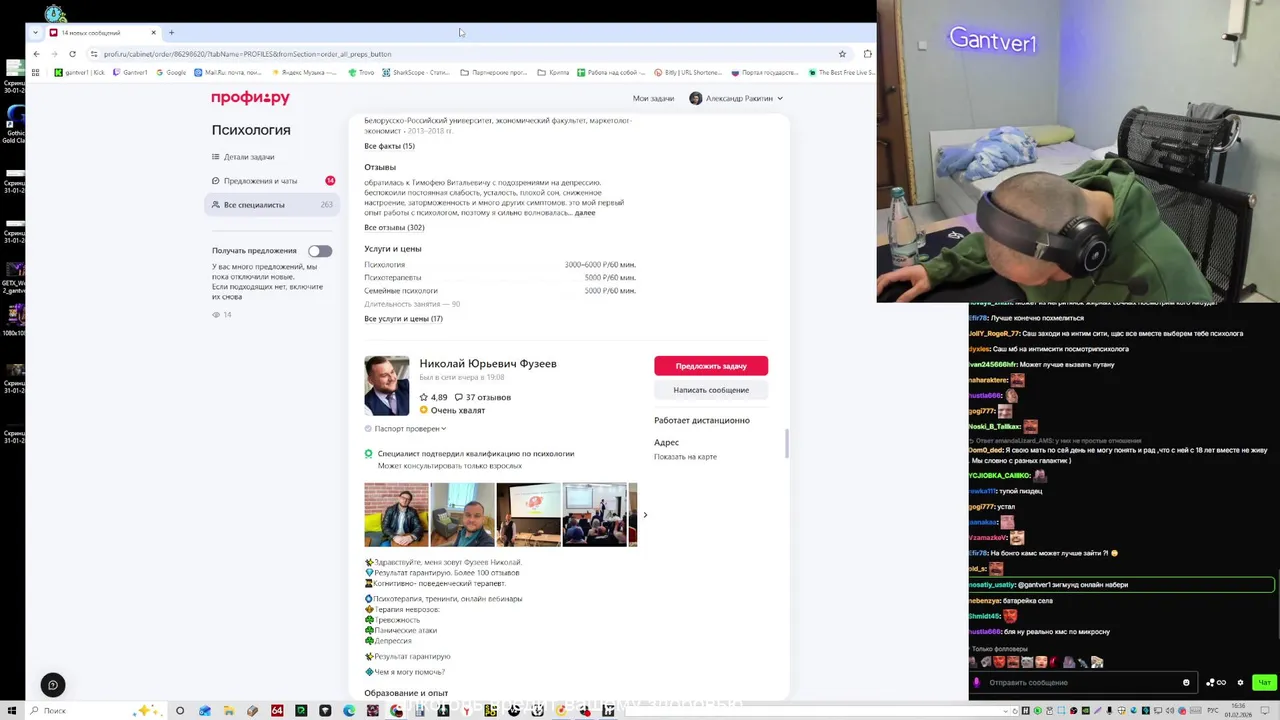Click the page vertical scrollbar
Viewport: 1280px width, 720px height.
pos(787,443)
